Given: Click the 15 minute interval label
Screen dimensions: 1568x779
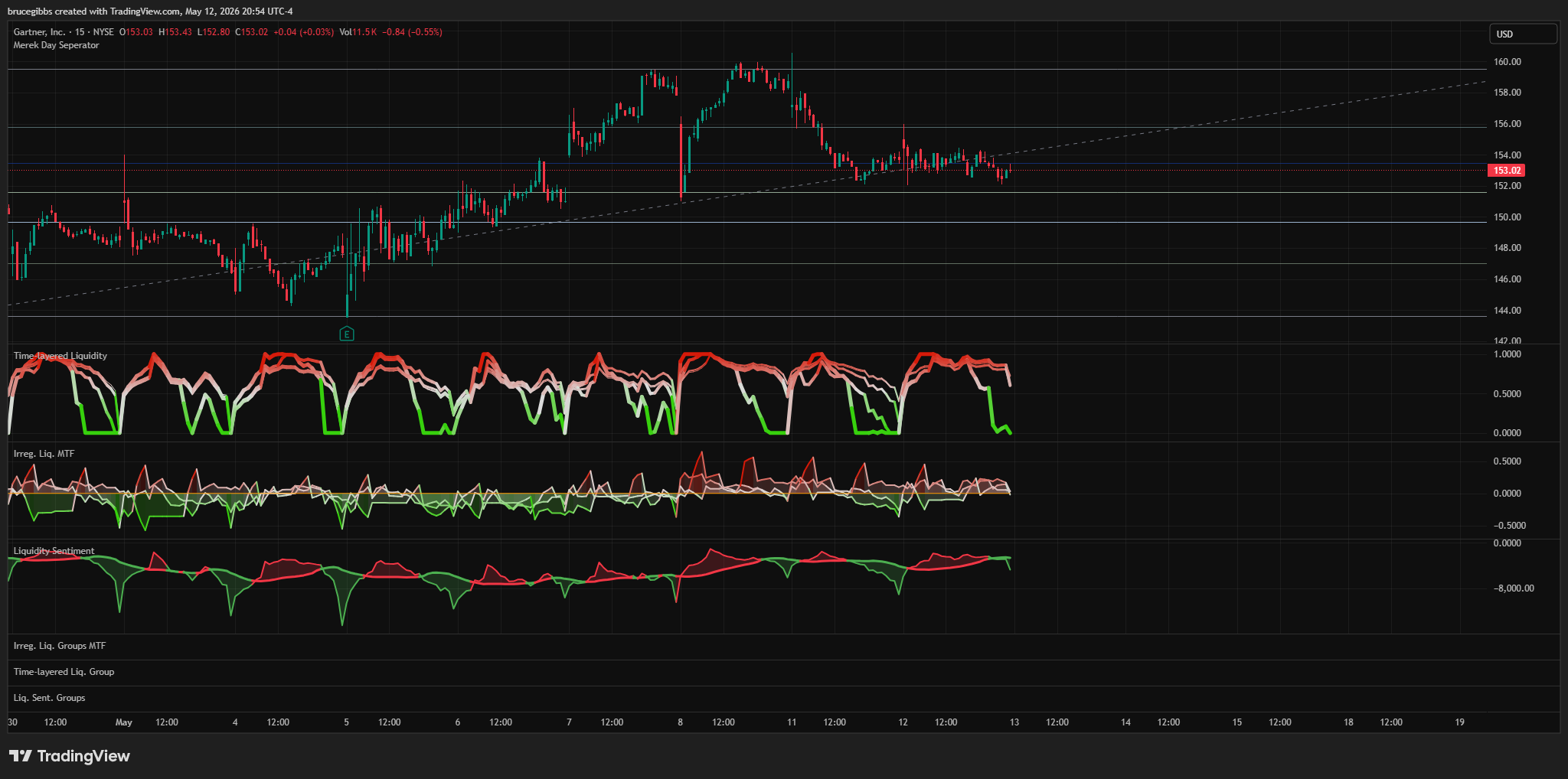Looking at the screenshot, I should [x=80, y=32].
